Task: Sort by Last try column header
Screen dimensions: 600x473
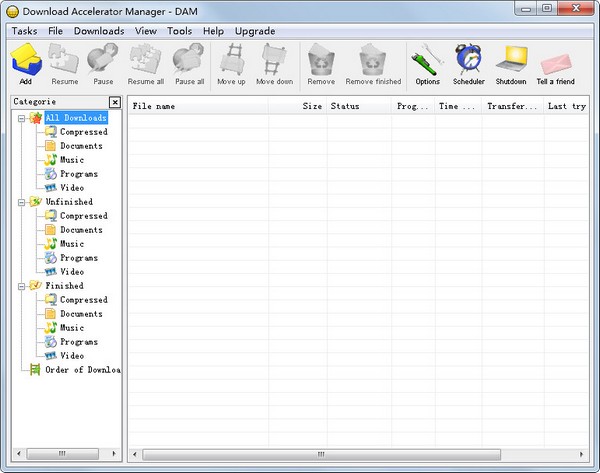Action: pyautogui.click(x=566, y=106)
